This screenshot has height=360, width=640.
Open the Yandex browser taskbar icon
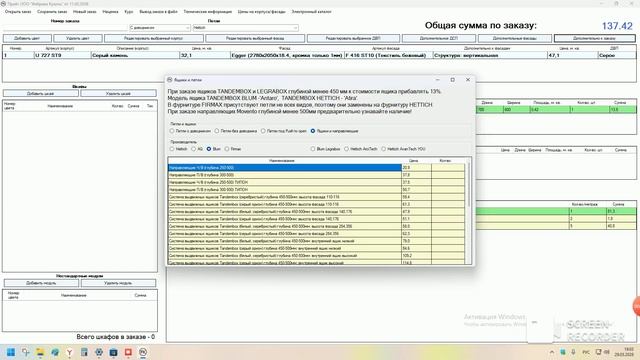click(x=69, y=352)
